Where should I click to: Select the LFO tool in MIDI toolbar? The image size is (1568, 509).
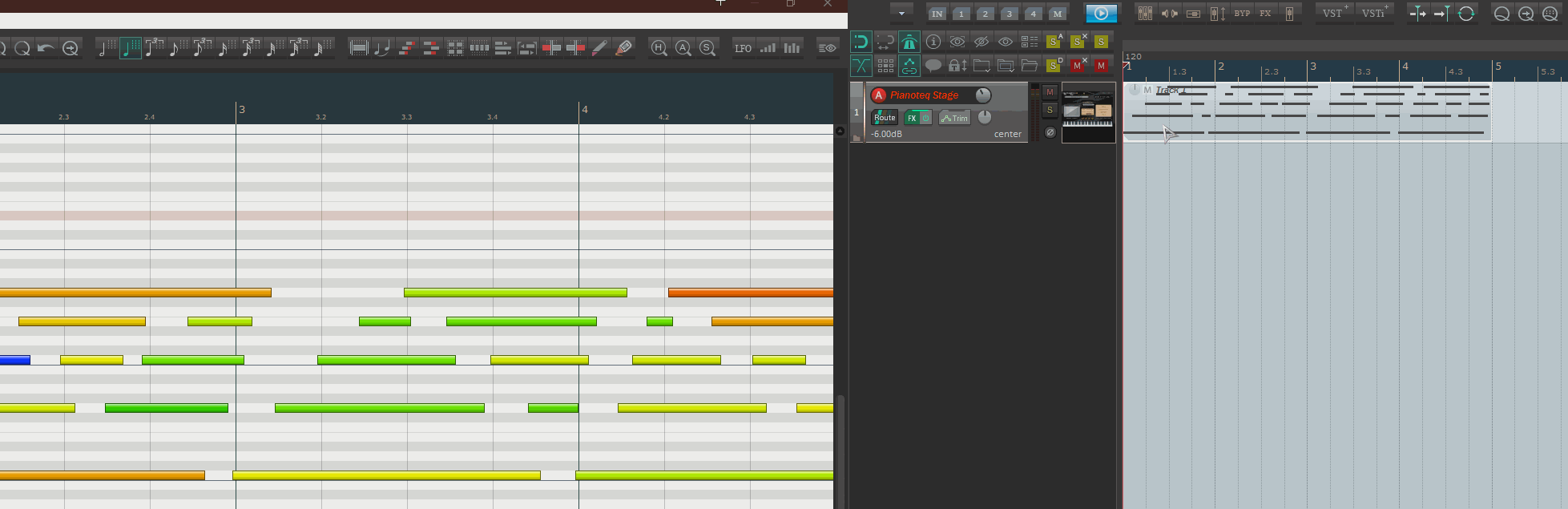pyautogui.click(x=743, y=48)
